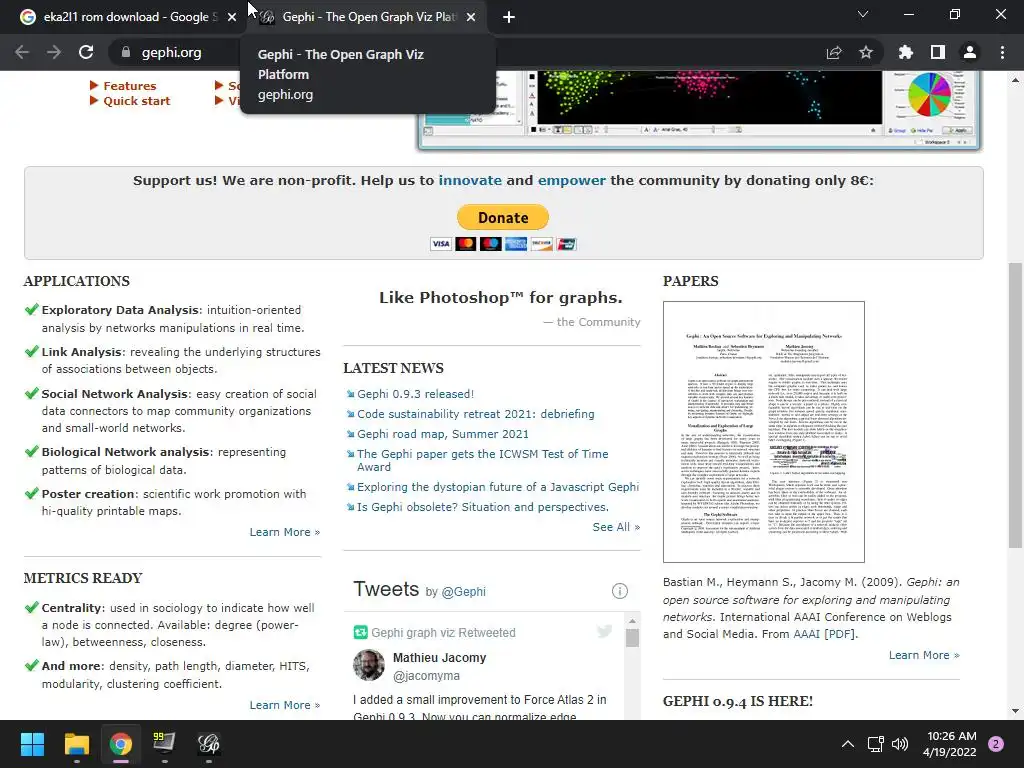Open Mathieu Jacomy tweet author name
The width and height of the screenshot is (1024, 768).
440,658
